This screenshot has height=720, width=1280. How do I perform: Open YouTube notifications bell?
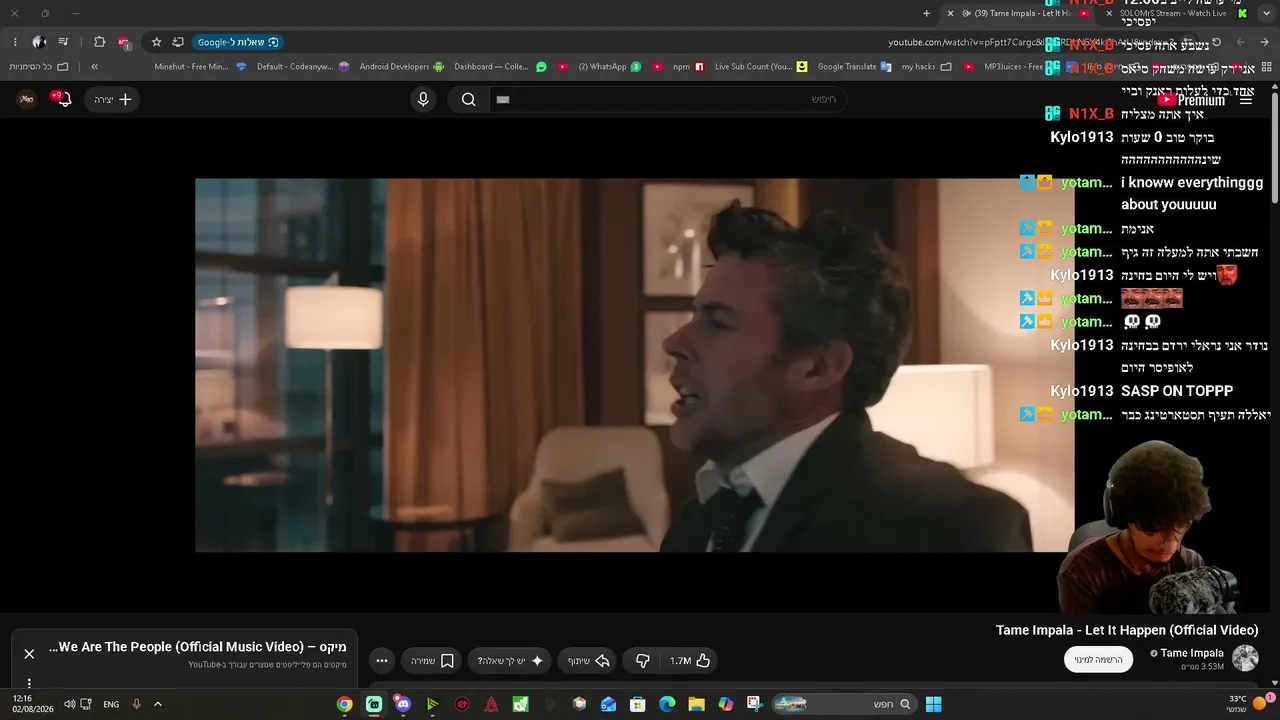(x=62, y=99)
